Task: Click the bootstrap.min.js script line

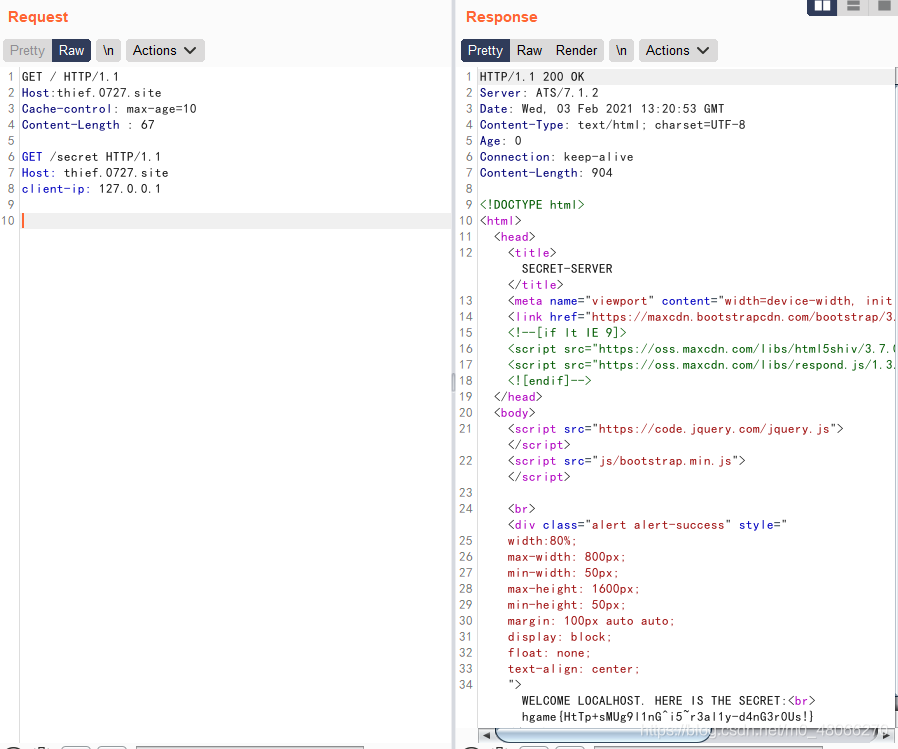Action: (x=627, y=461)
